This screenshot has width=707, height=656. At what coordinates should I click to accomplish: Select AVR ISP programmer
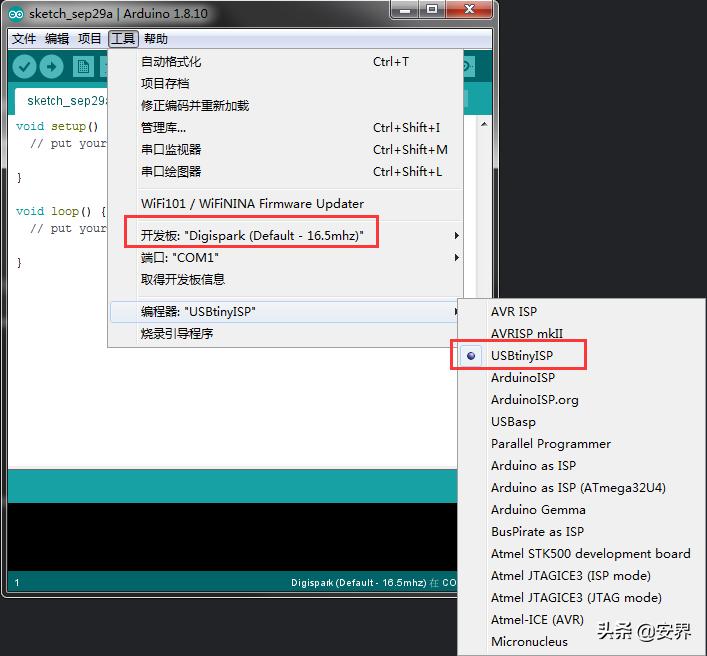581,312
